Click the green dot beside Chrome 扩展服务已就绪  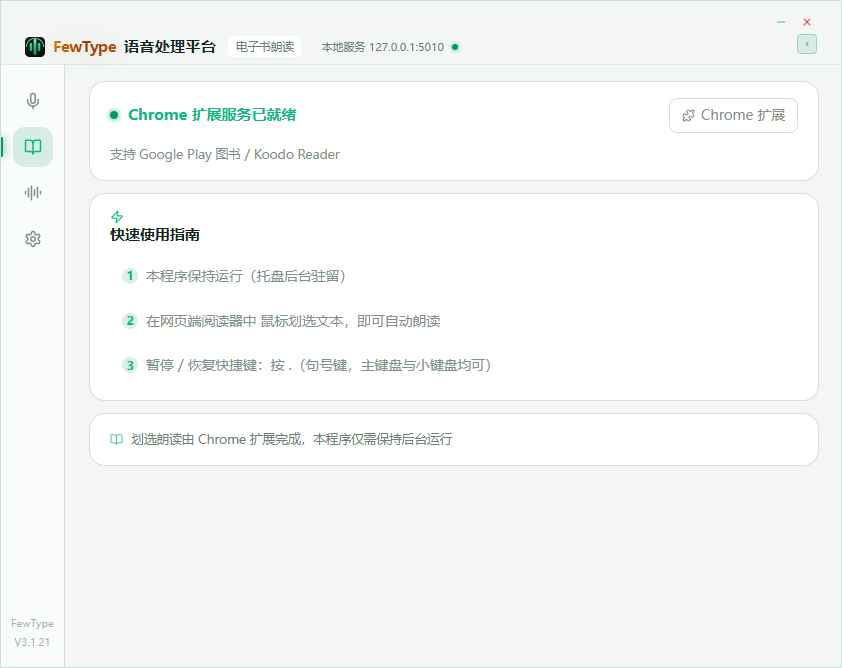click(x=114, y=114)
